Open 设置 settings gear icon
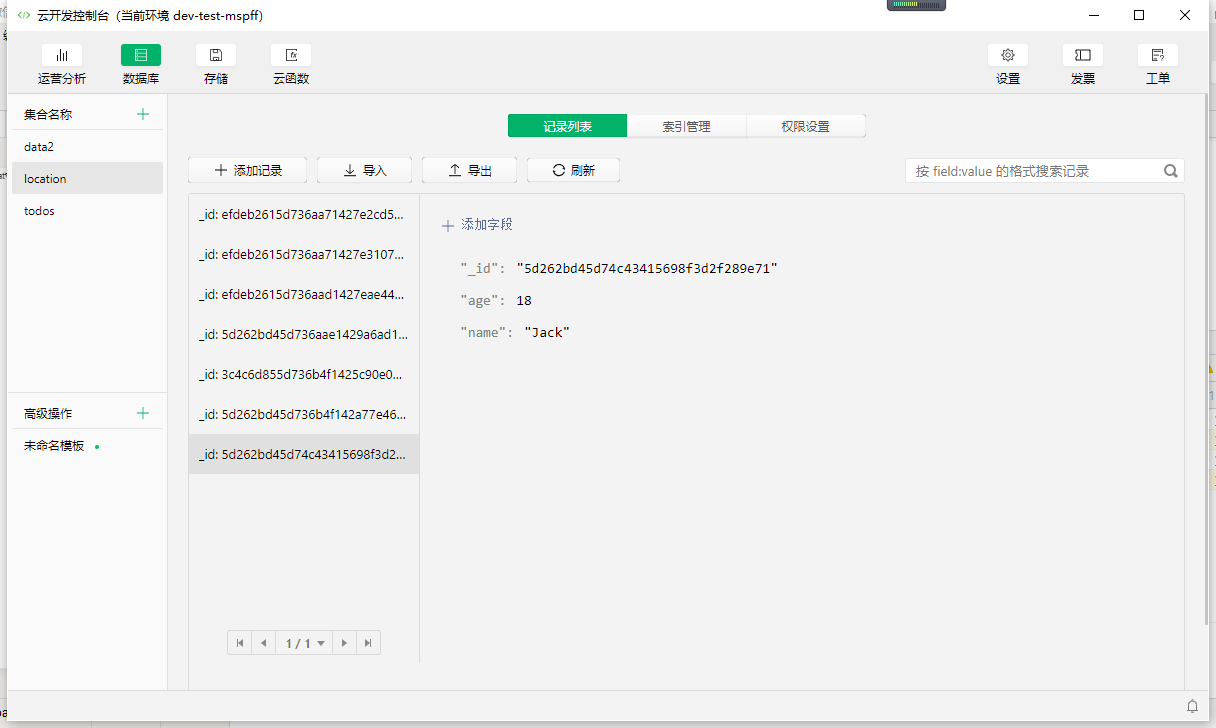 (x=1008, y=56)
